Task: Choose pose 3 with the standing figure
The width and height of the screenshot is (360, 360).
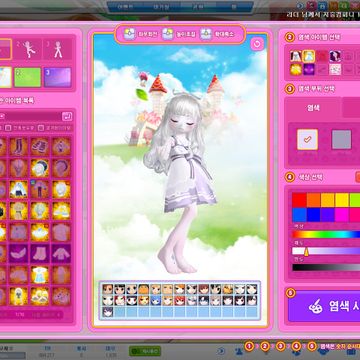Action: click(58, 49)
